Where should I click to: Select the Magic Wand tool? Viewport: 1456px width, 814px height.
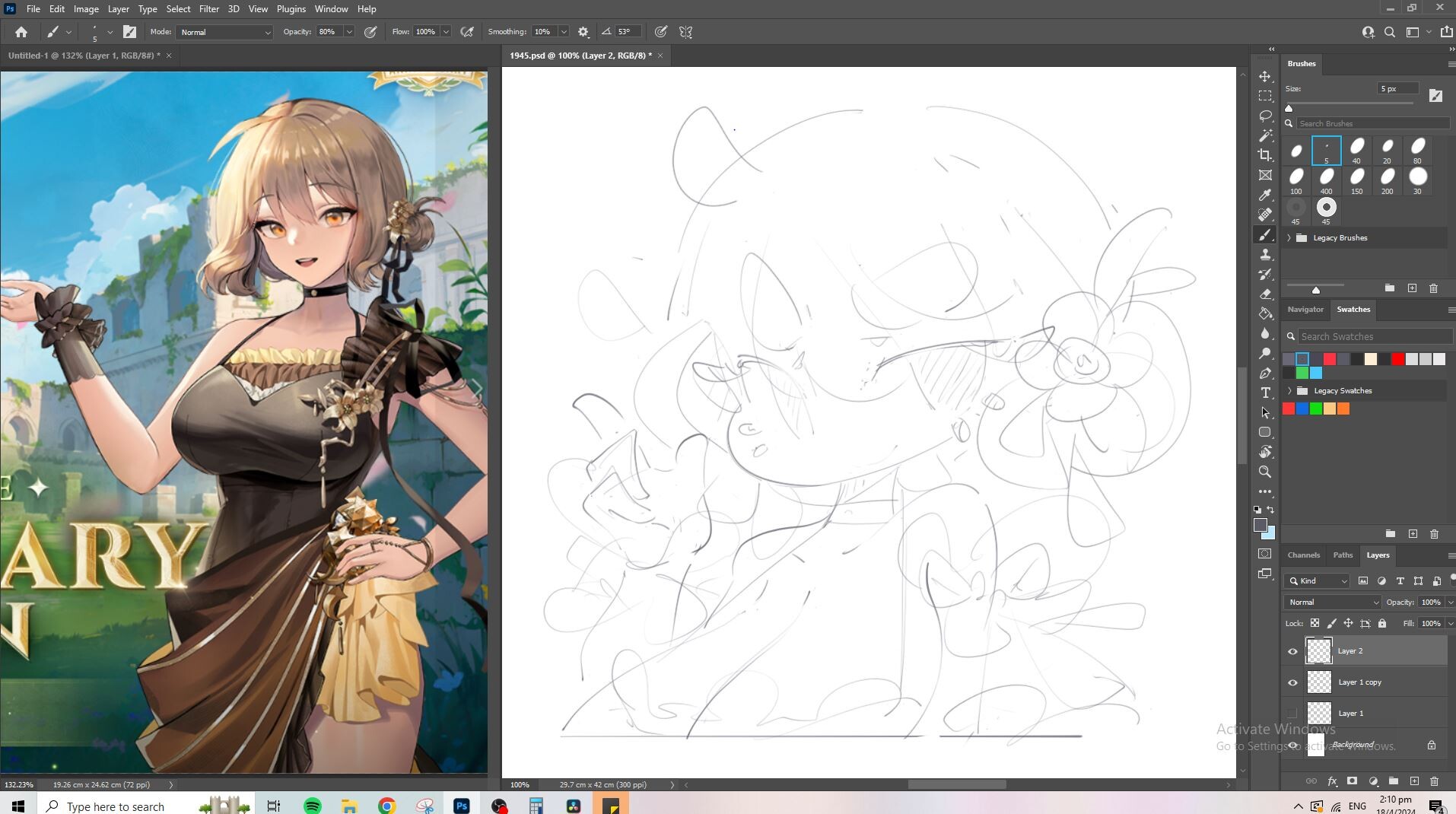[1265, 135]
